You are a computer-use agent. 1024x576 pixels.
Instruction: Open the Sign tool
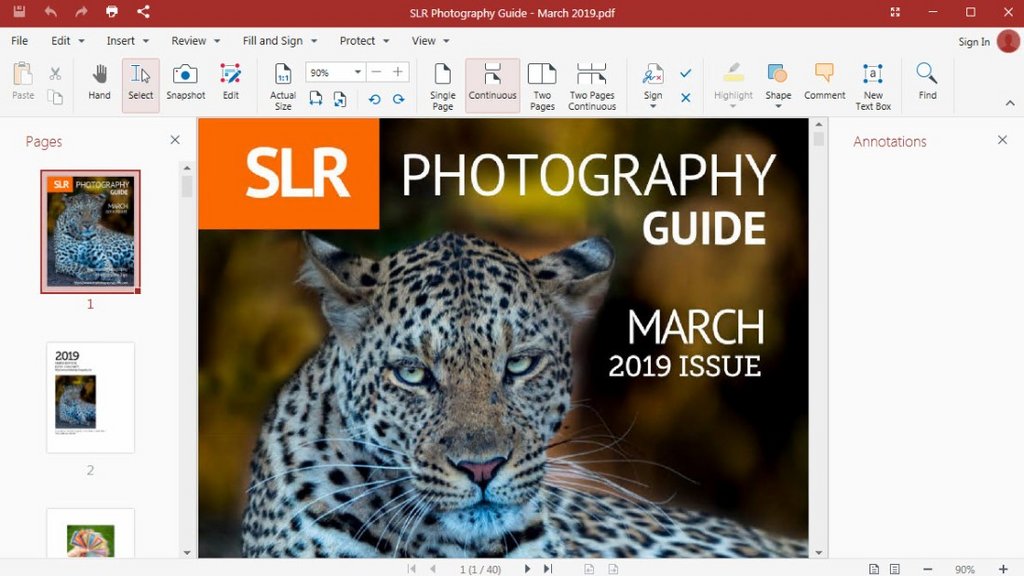(652, 81)
